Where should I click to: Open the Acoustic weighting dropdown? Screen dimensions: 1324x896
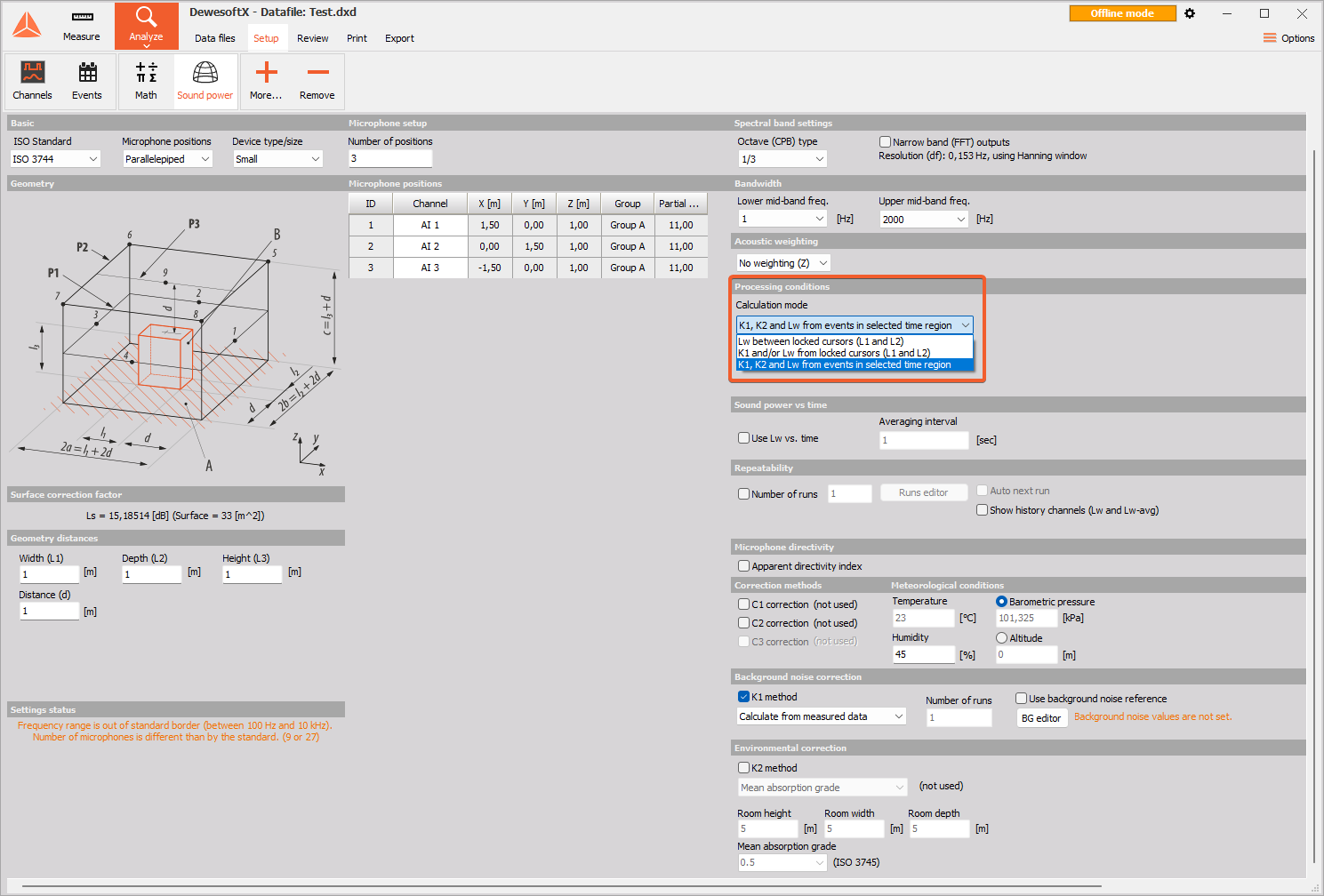[x=783, y=263]
